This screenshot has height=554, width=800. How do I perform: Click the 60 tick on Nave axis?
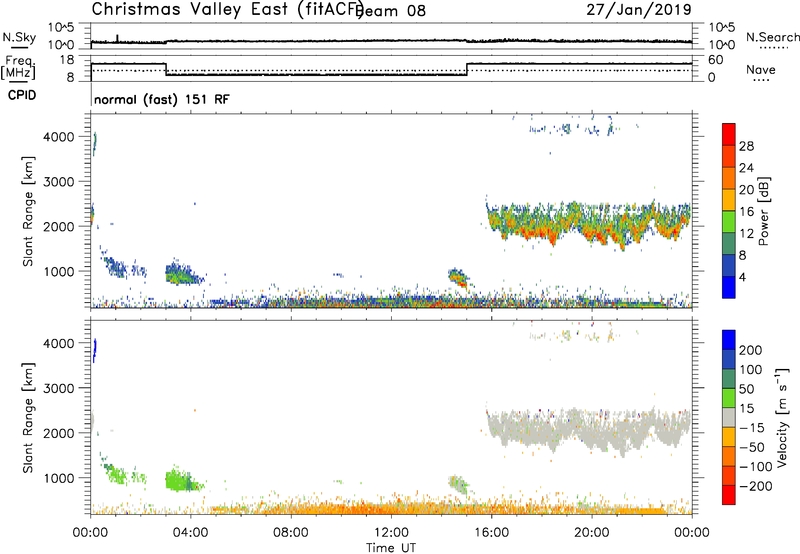(x=716, y=60)
